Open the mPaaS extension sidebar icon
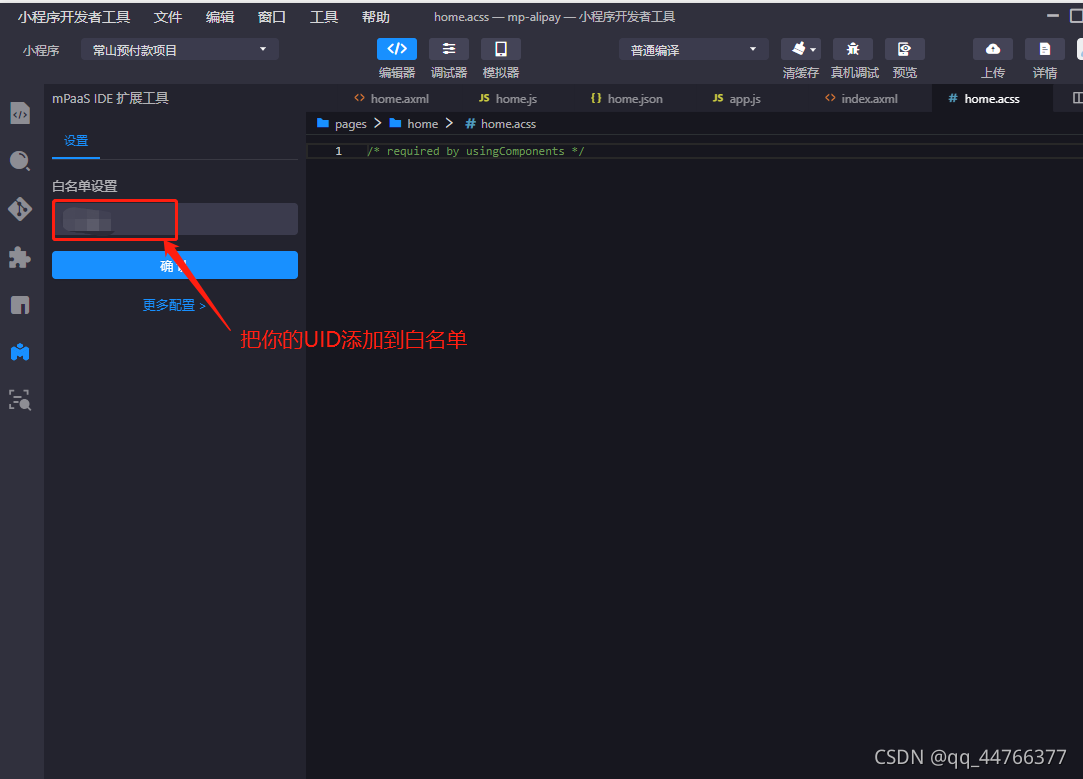 coord(20,352)
